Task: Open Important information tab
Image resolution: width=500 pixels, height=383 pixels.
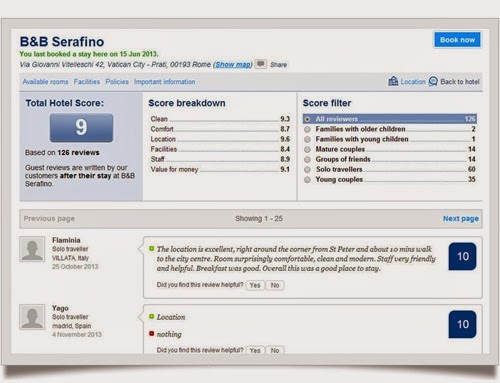Action: (x=165, y=82)
